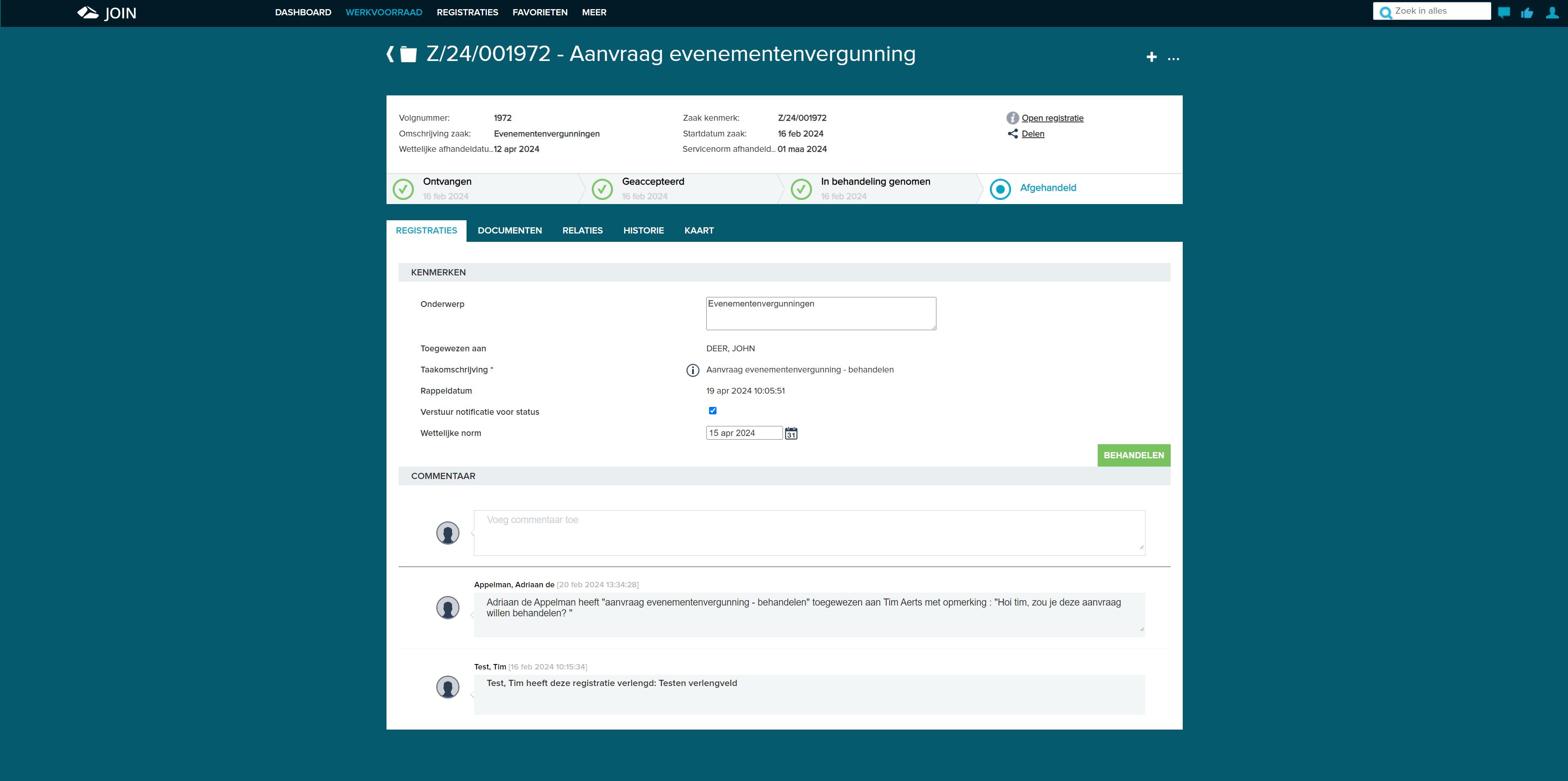Click the Ontvangen step label
The image size is (1568, 781).
click(447, 181)
